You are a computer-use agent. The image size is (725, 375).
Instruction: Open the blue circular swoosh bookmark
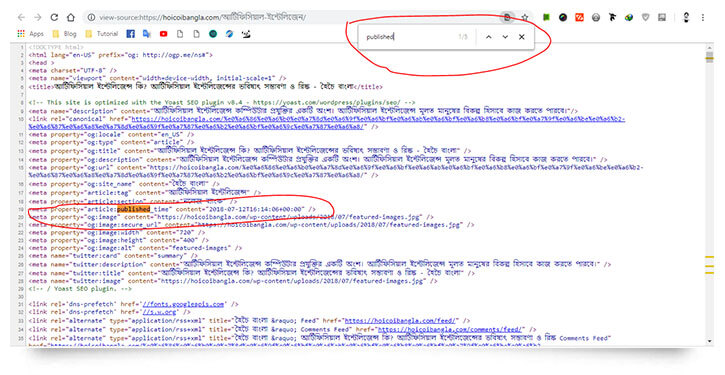click(229, 34)
